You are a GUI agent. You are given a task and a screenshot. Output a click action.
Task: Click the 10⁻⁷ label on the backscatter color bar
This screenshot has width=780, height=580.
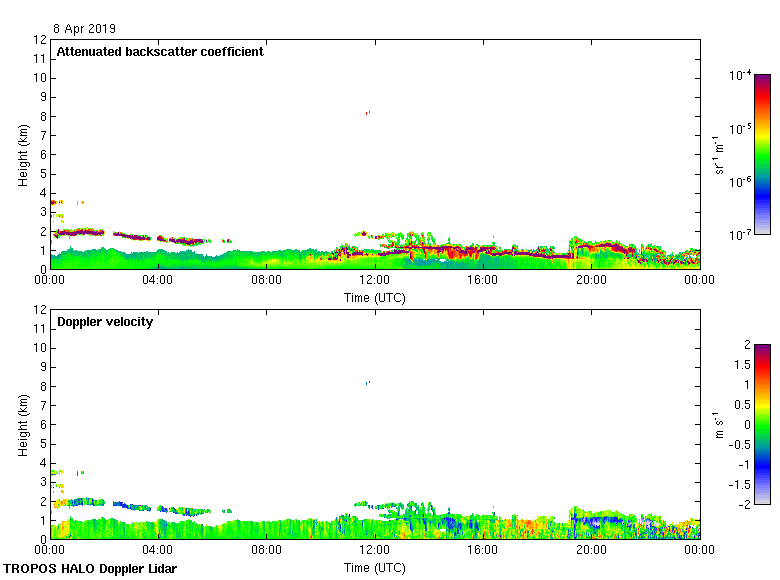740,234
